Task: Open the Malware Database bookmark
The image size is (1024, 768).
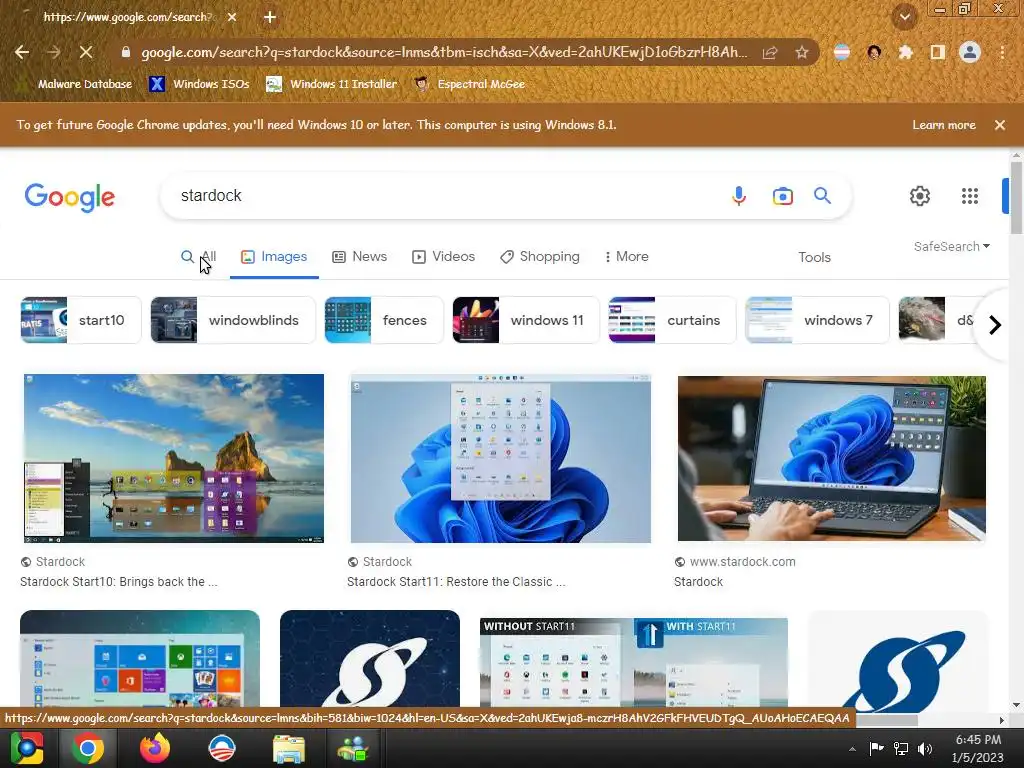Action: tap(76, 84)
